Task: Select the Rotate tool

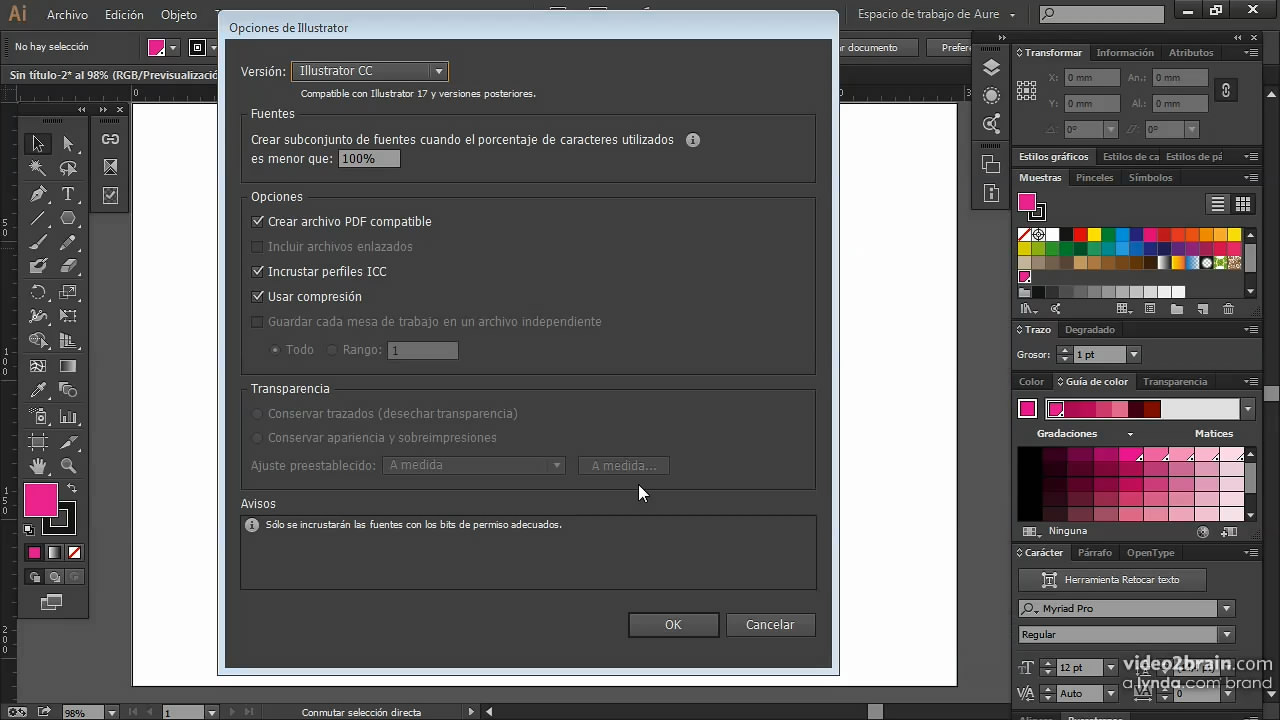Action: [x=38, y=292]
